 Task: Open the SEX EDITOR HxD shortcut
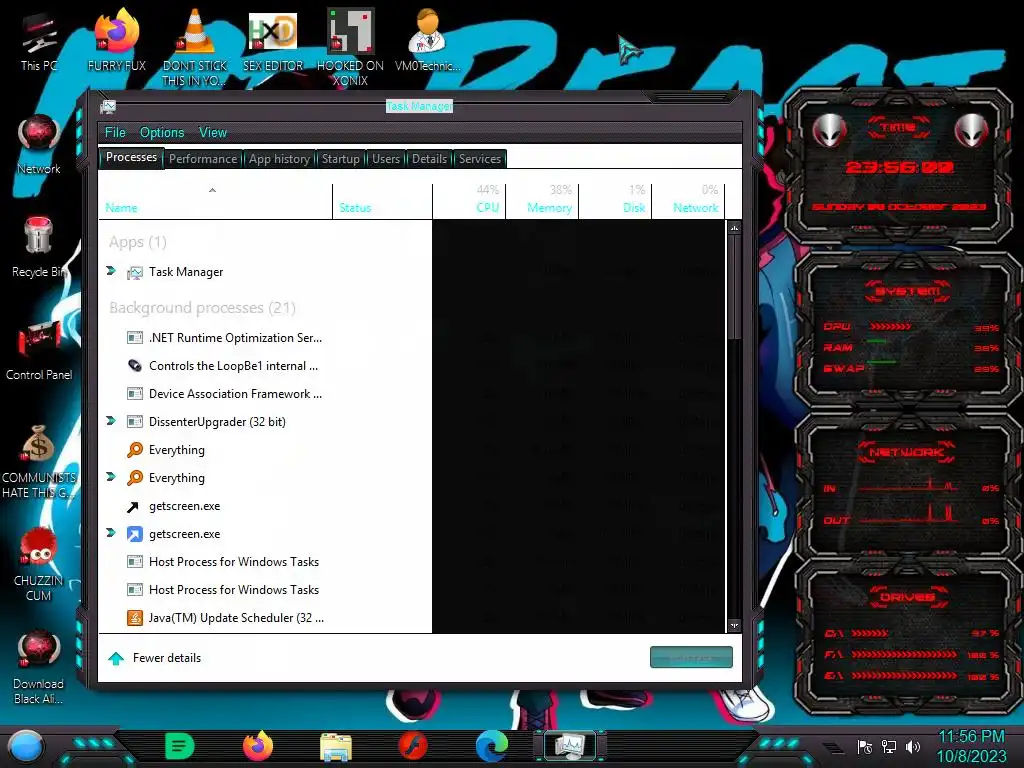[x=273, y=40]
